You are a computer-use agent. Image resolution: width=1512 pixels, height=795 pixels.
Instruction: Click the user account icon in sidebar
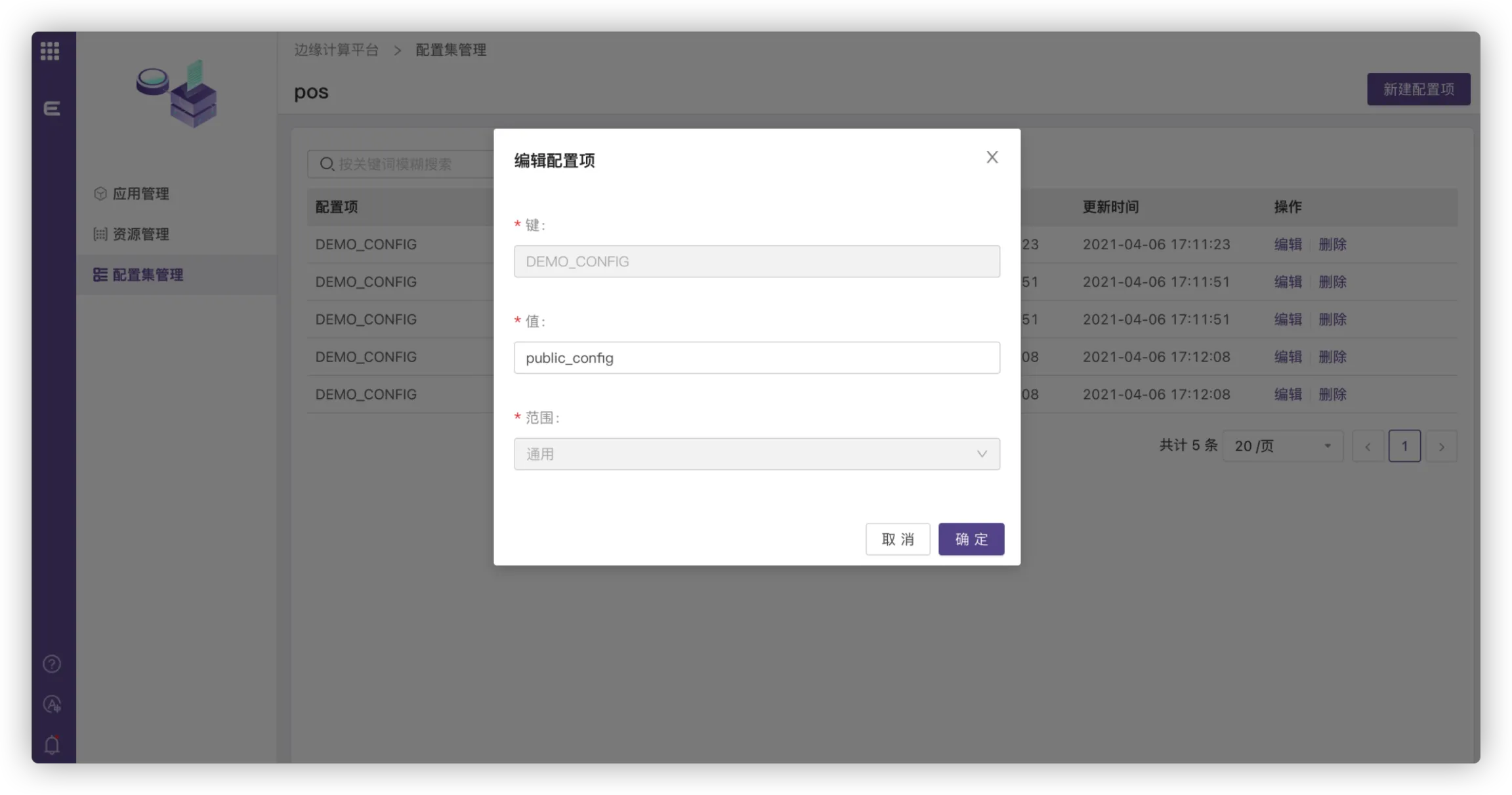[52, 704]
